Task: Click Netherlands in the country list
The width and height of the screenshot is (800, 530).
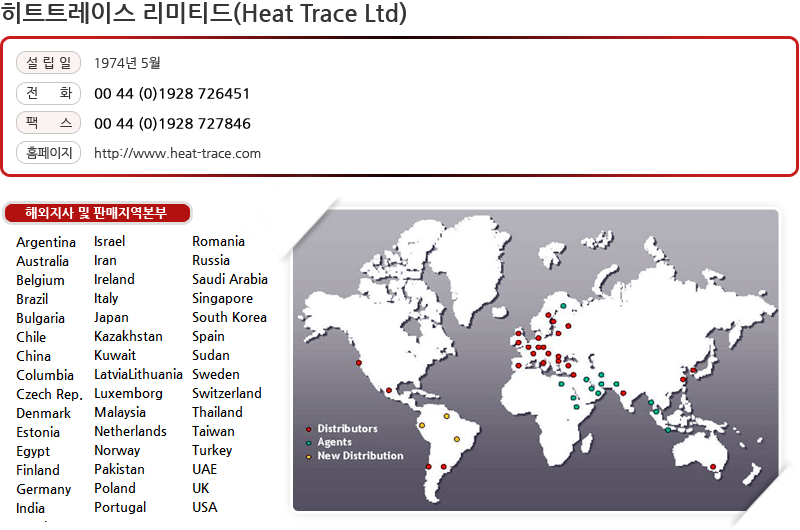Action: 130,431
